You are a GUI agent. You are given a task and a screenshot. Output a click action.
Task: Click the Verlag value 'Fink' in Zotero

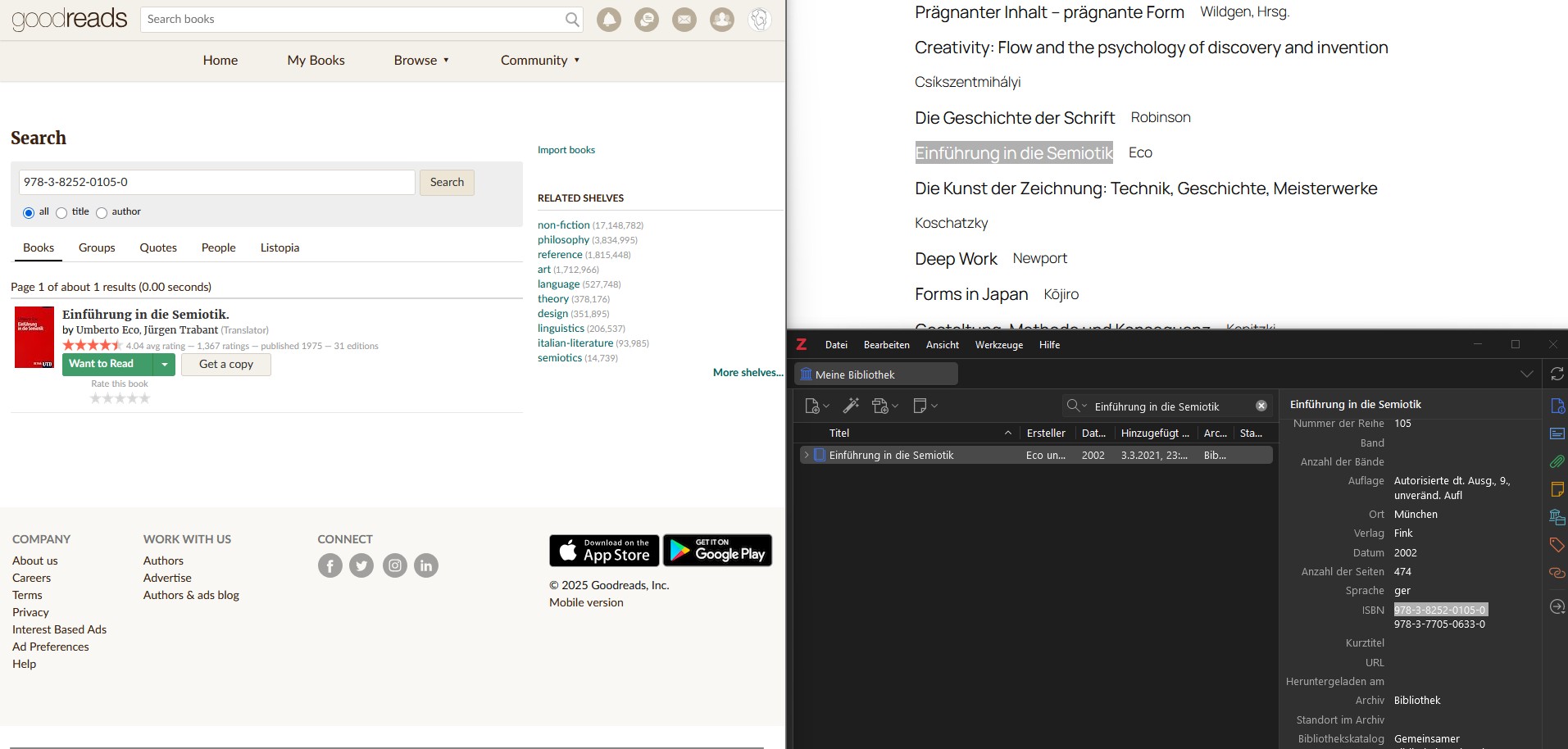click(x=1403, y=533)
